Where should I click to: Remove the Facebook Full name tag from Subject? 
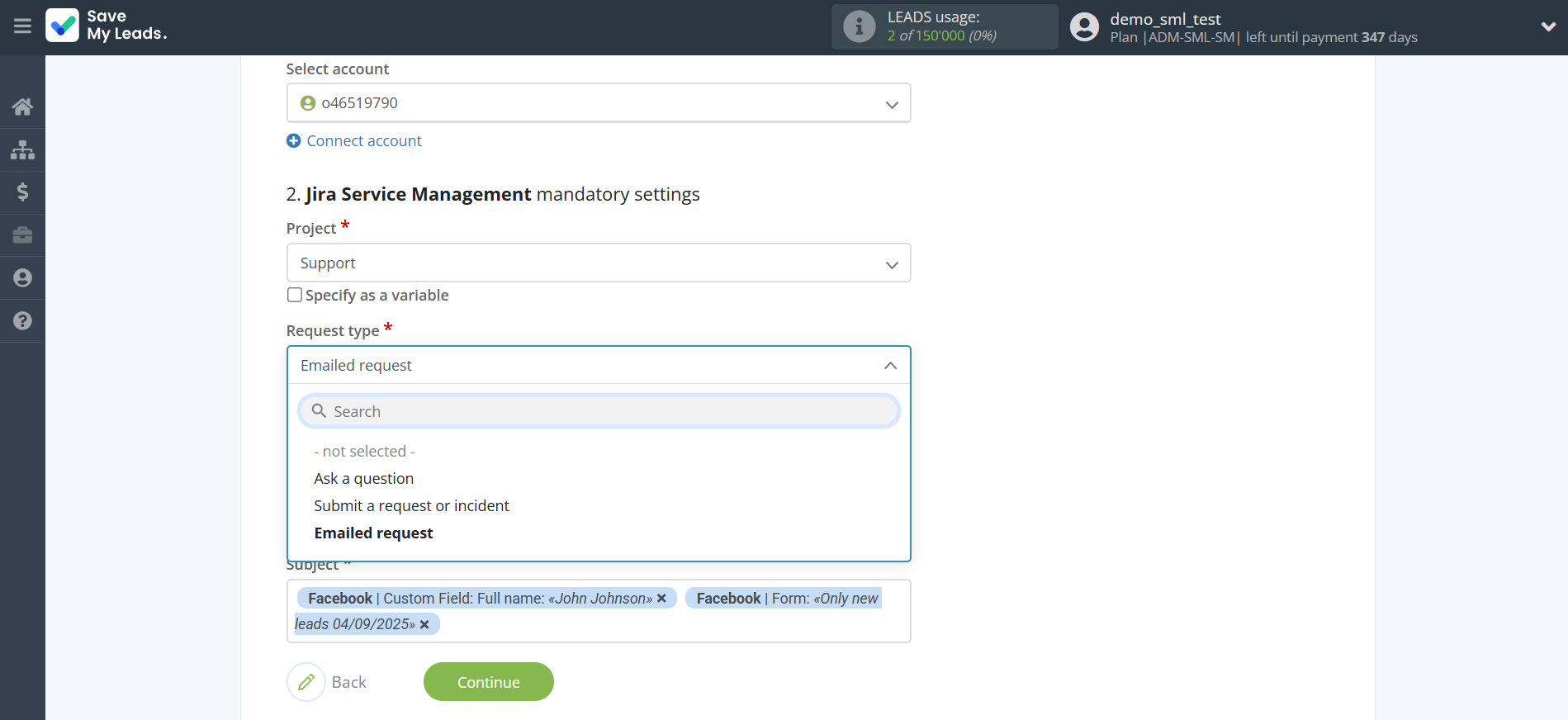pyautogui.click(x=661, y=599)
